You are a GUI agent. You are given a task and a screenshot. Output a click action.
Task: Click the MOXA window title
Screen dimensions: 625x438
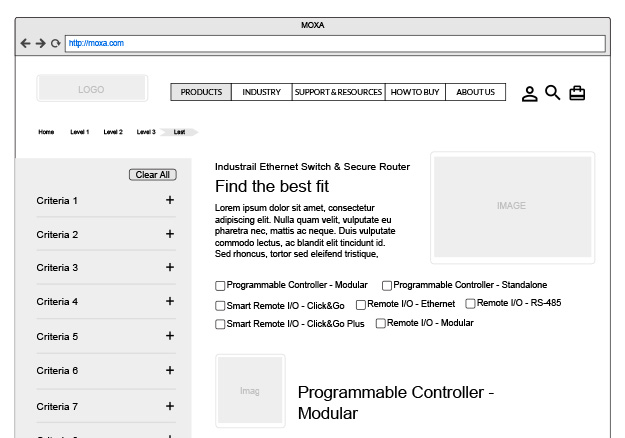coord(312,25)
